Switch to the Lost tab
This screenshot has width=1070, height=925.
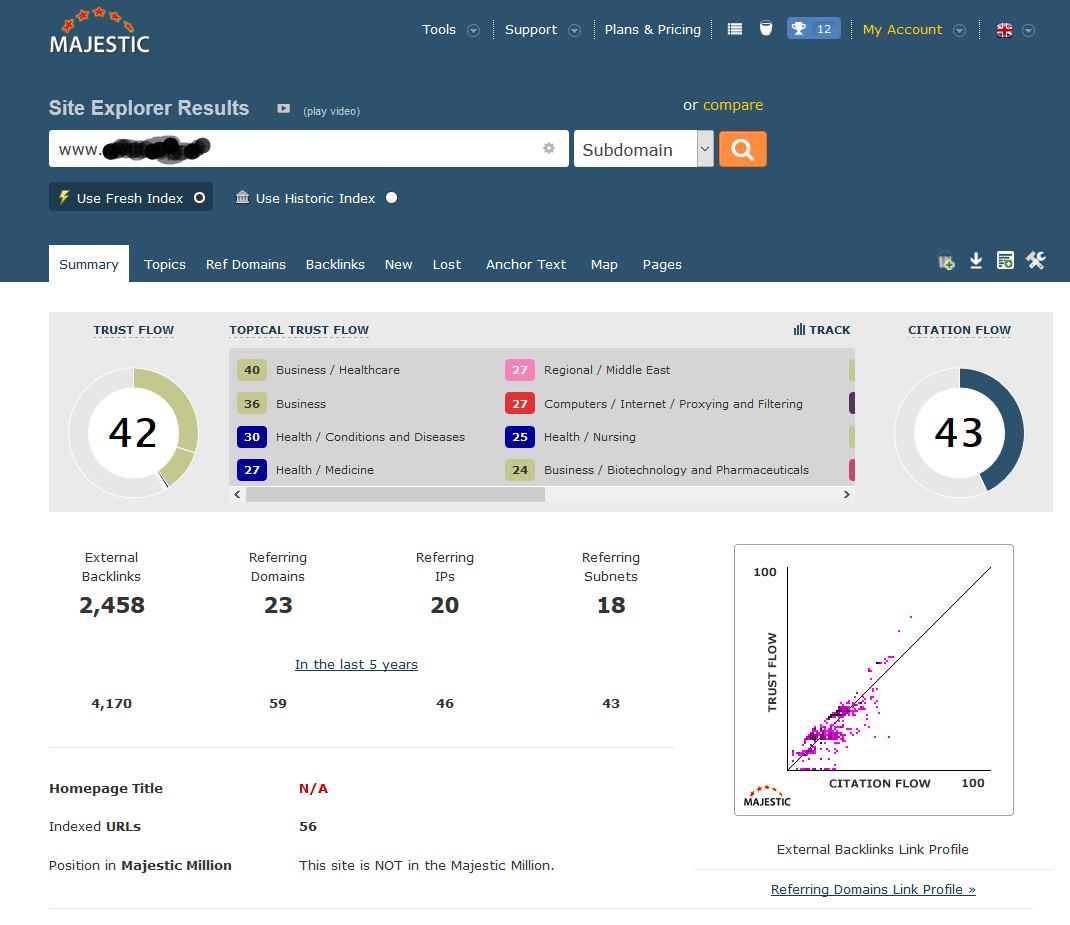[447, 264]
